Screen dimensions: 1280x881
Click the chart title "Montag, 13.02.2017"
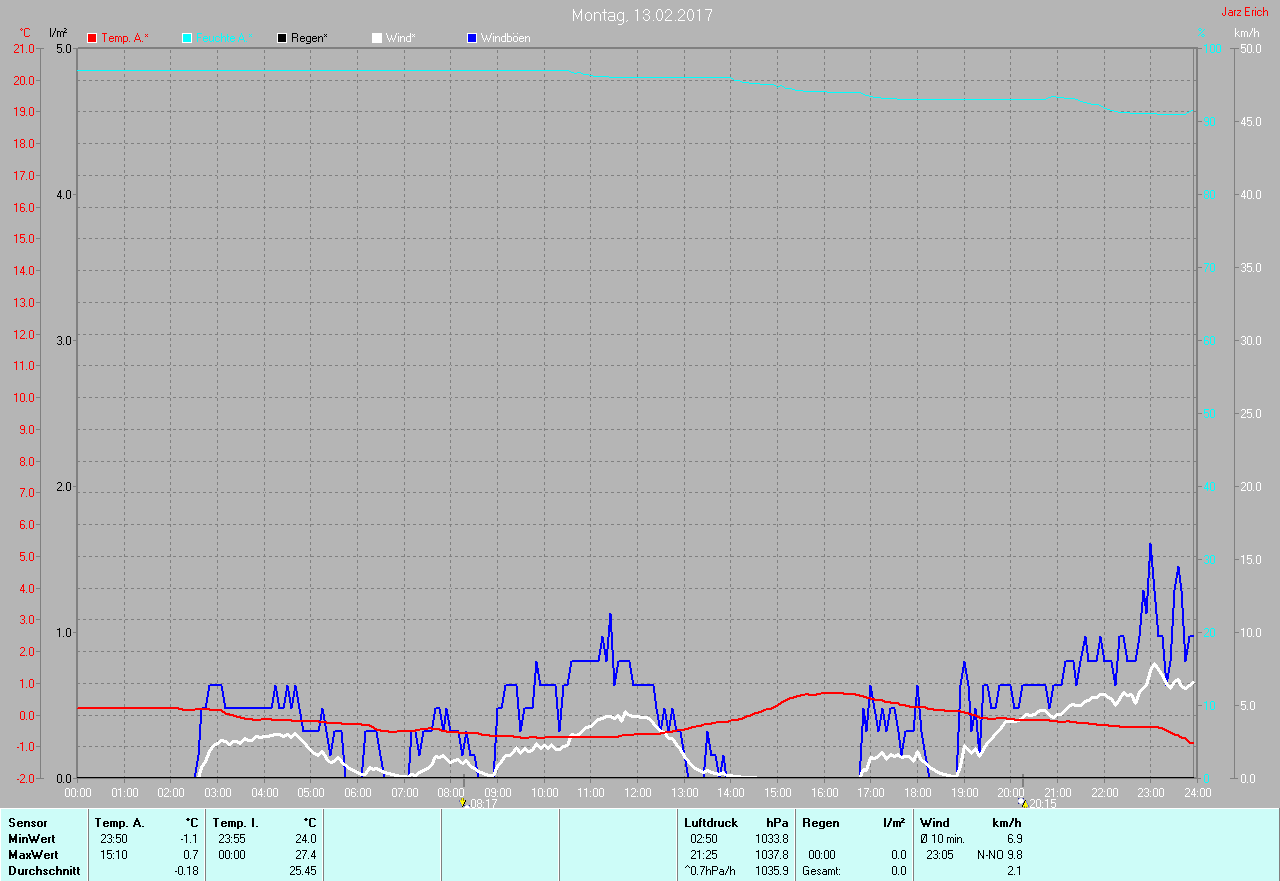(x=642, y=15)
